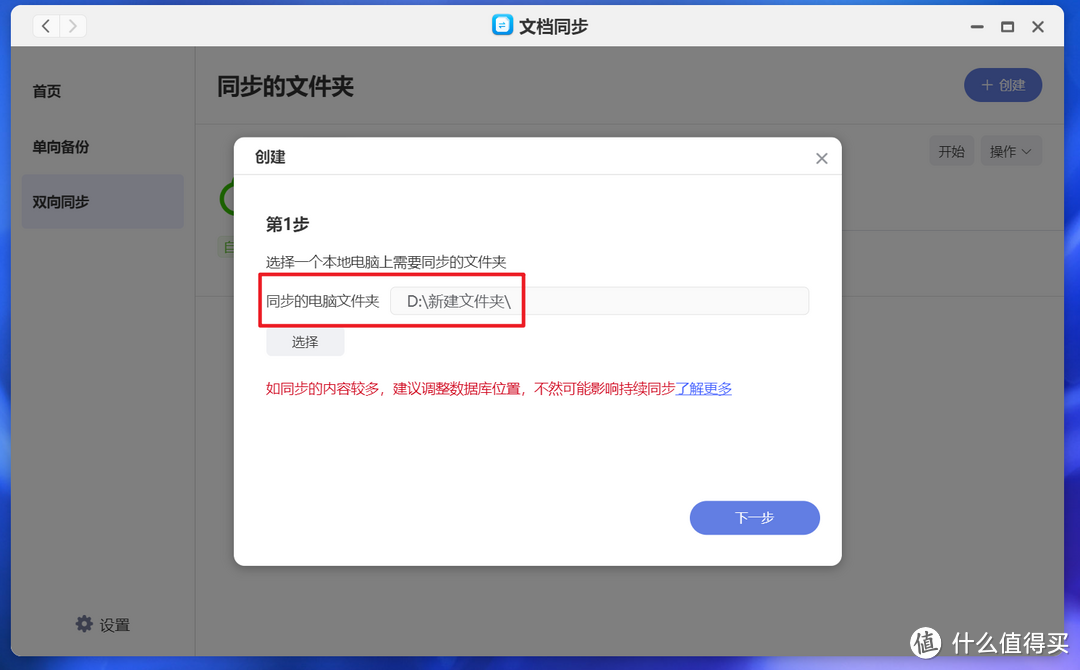Click 下一步 to proceed to next step
This screenshot has height=670, width=1080.
[x=754, y=517]
